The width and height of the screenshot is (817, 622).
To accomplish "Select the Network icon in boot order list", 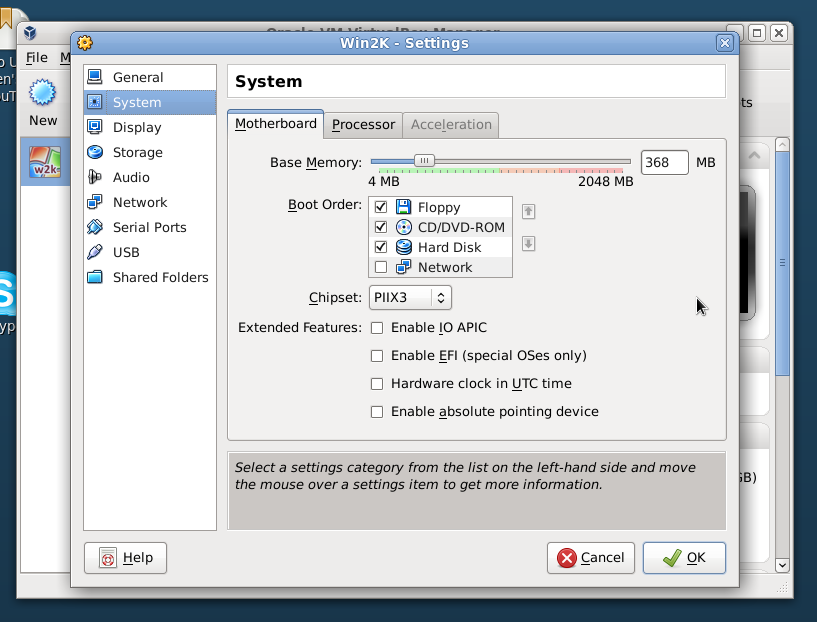I will point(403,267).
